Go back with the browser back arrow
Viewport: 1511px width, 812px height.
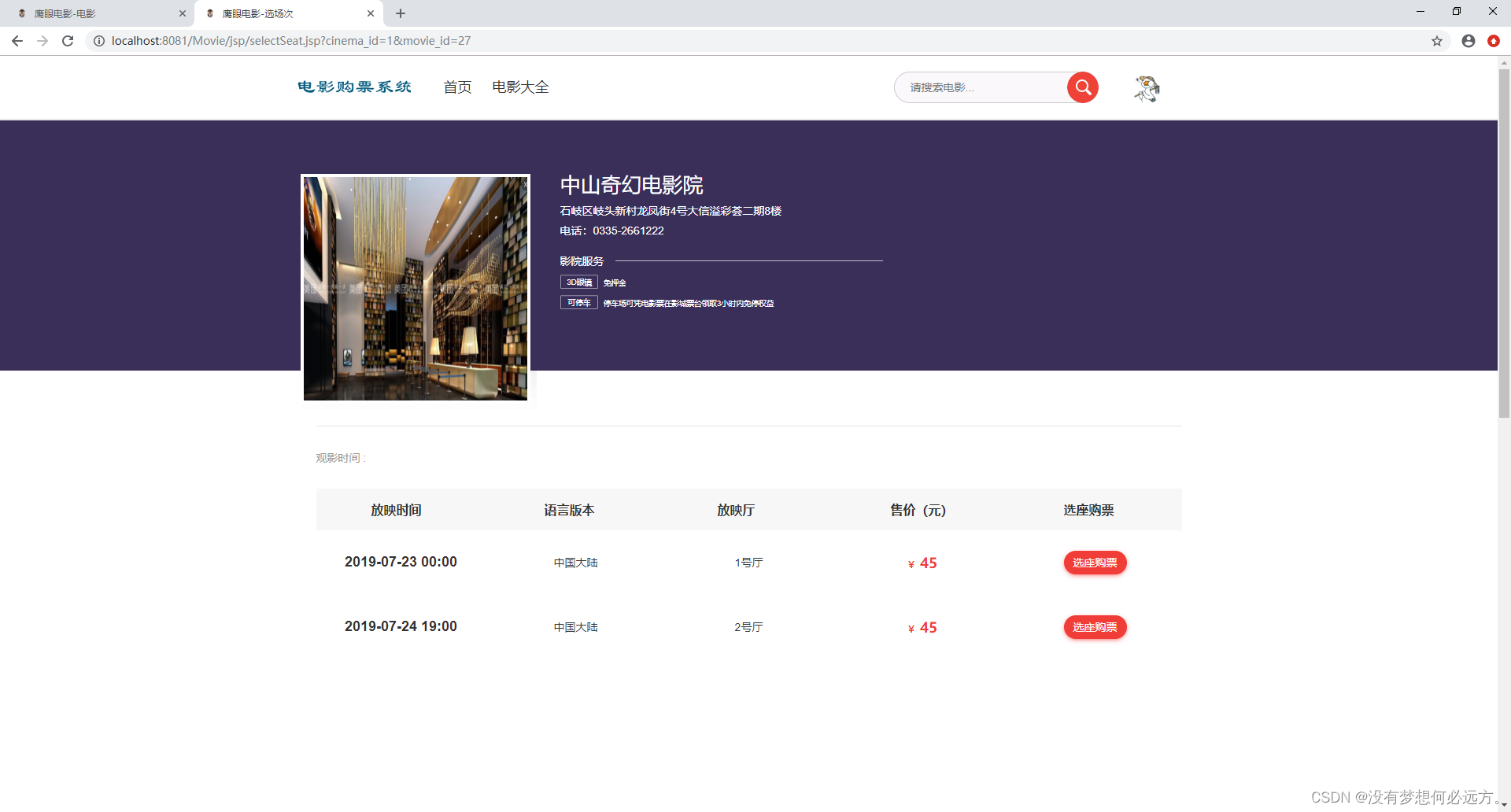click(17, 41)
